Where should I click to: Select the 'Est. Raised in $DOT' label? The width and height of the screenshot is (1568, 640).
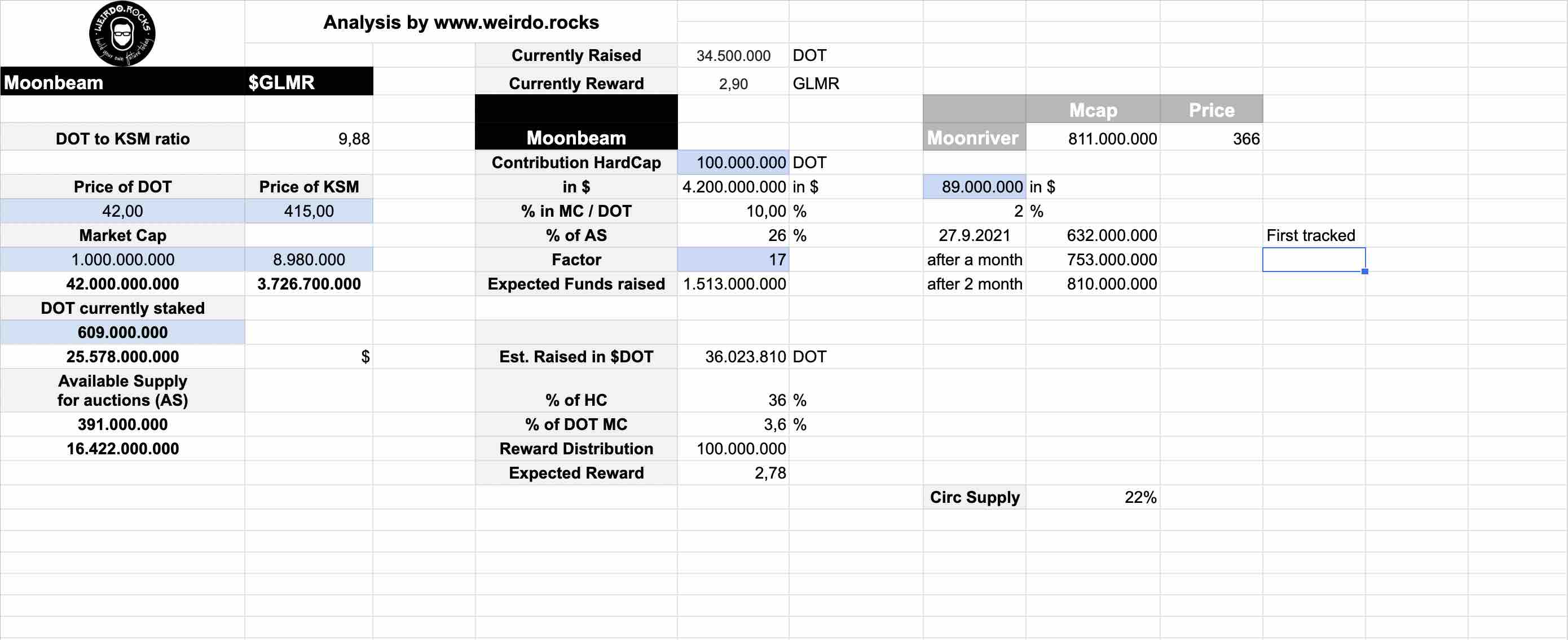(576, 357)
